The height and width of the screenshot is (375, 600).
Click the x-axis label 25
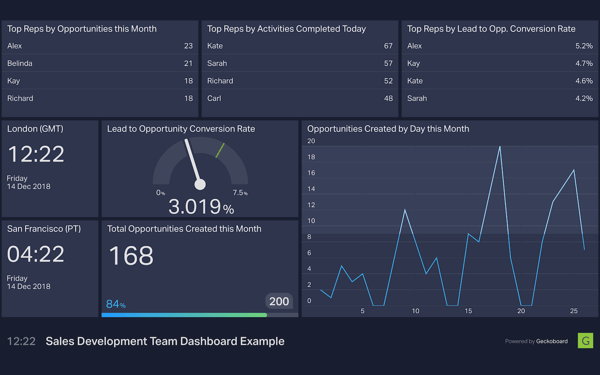tap(574, 311)
